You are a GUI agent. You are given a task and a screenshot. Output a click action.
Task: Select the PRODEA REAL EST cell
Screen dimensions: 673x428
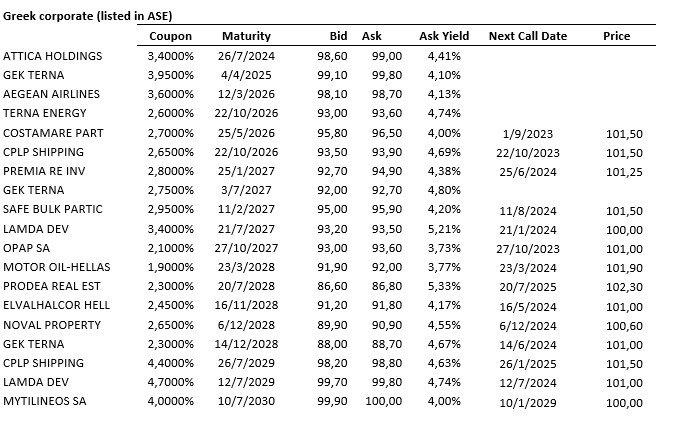click(52, 286)
